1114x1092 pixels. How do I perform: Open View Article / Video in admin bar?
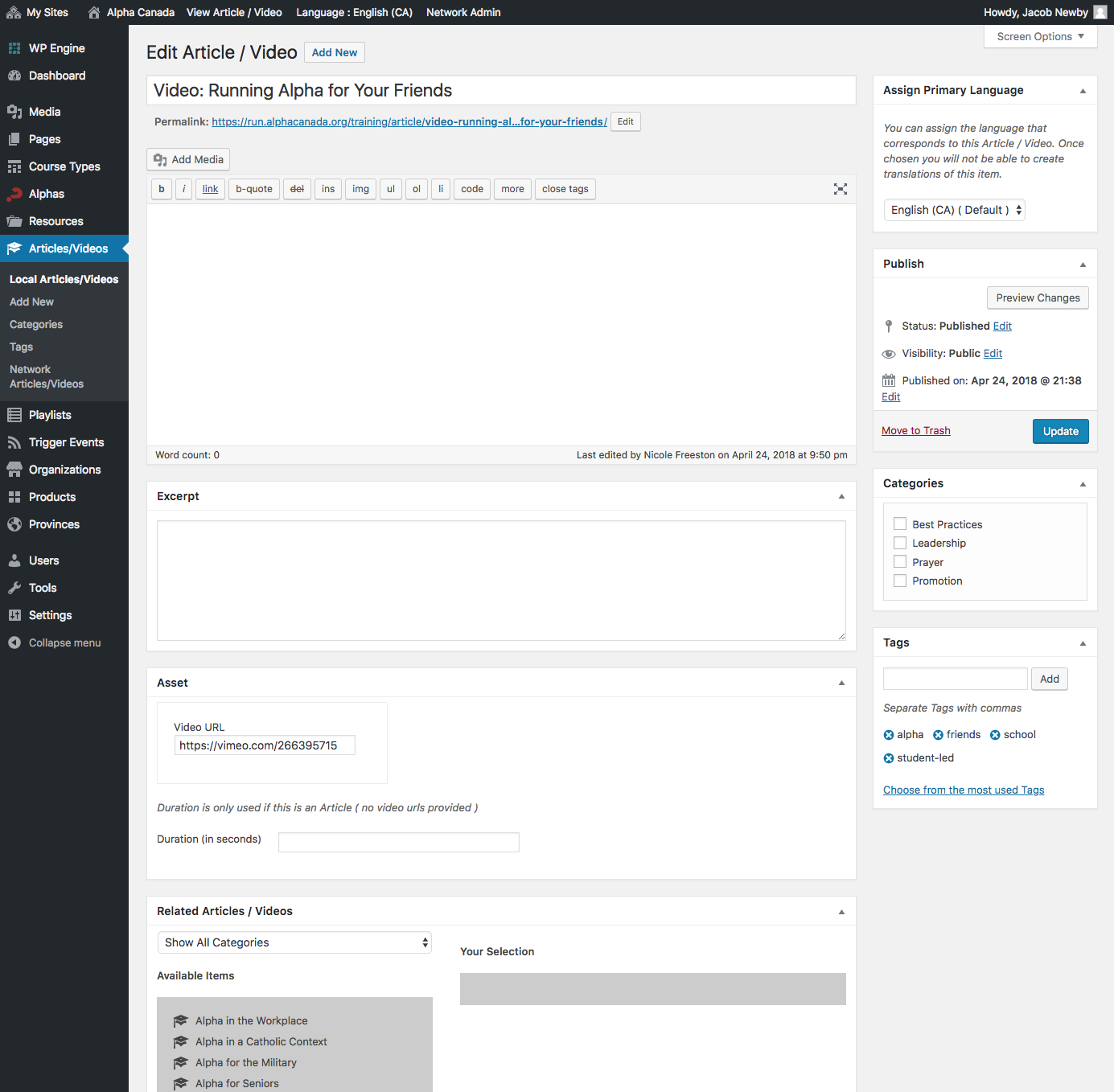pos(234,12)
